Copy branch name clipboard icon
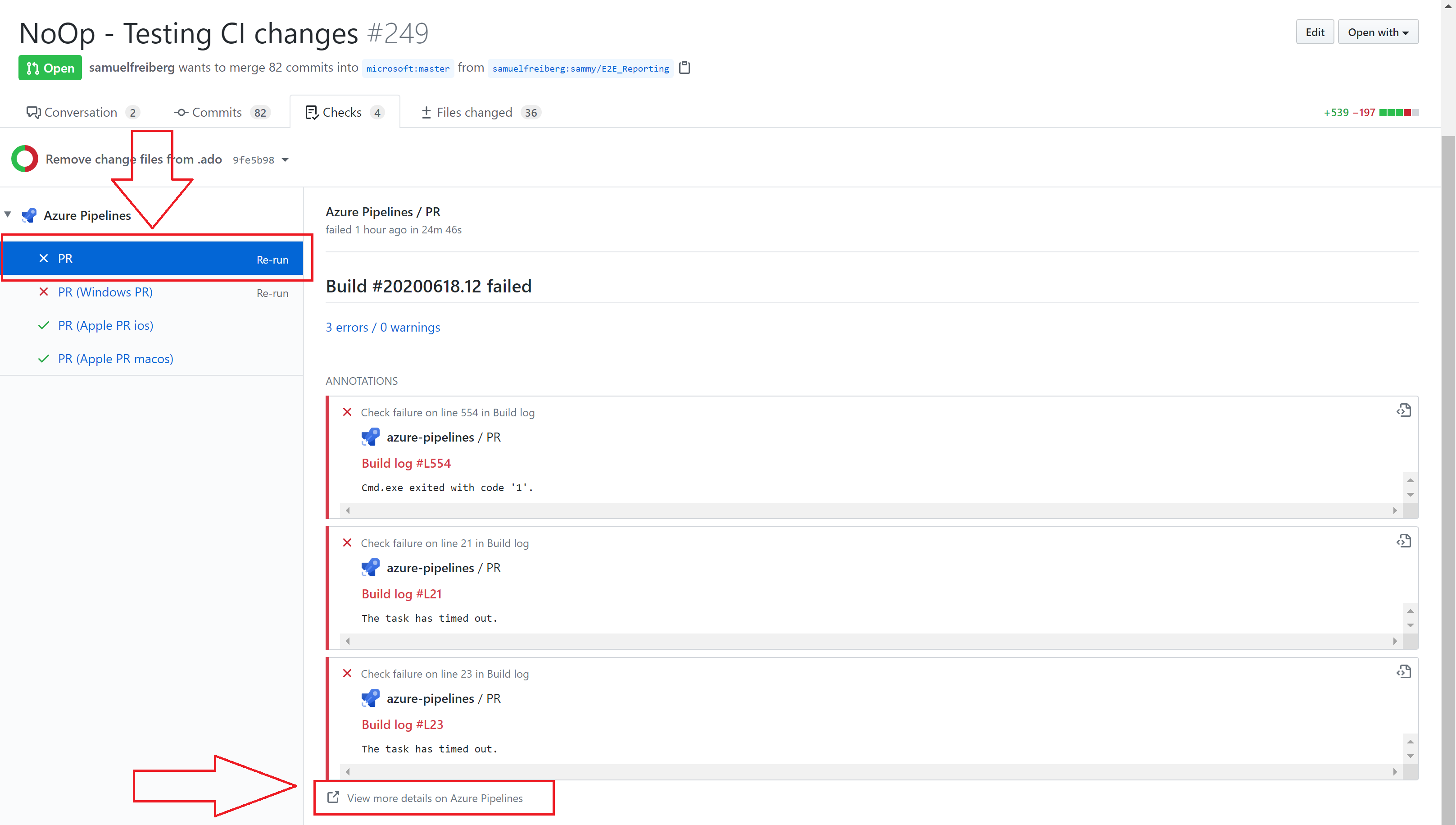This screenshot has height=825, width=1456. point(685,68)
